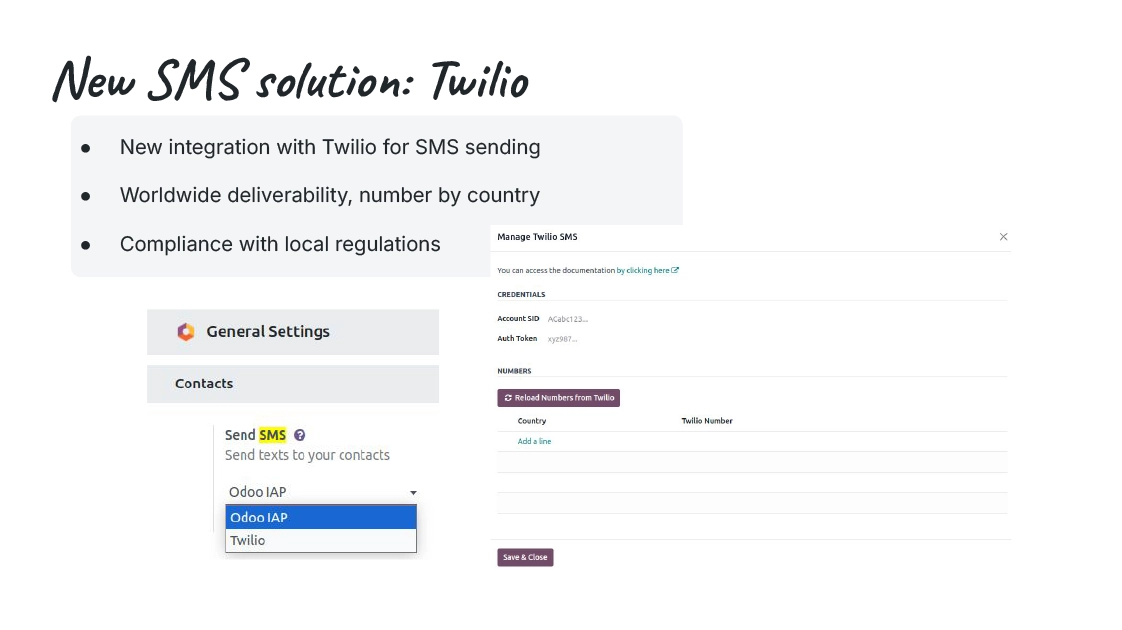Click the Twilio Number column header
Viewport: 1122px width, 630px height.
coord(707,421)
